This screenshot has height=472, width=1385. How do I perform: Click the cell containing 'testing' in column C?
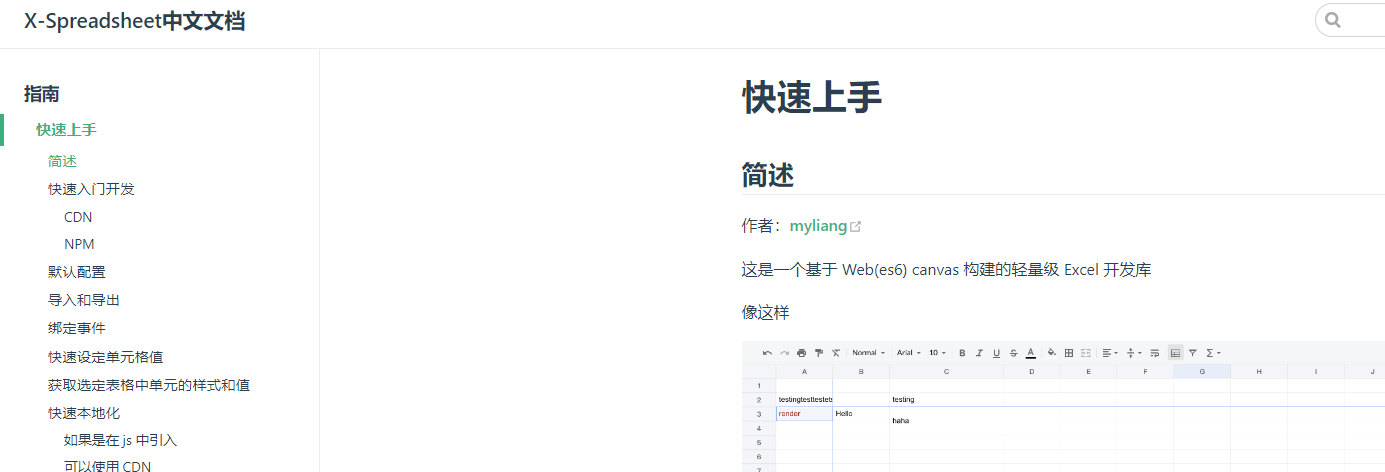946,400
